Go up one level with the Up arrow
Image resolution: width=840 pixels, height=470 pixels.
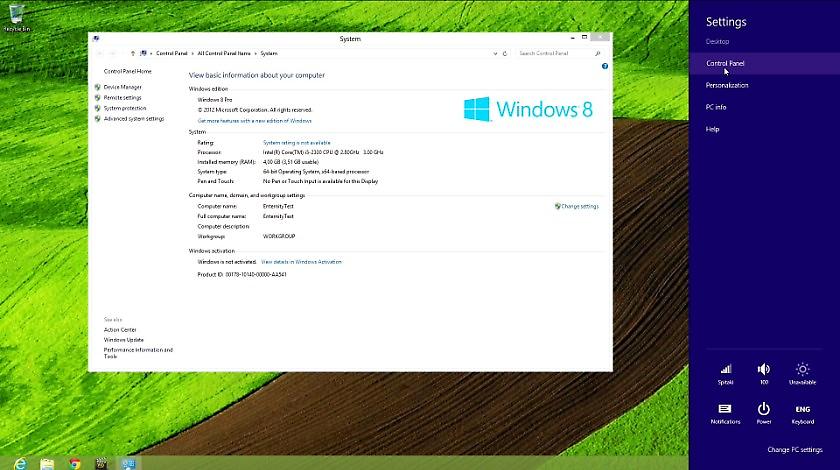(x=133, y=54)
